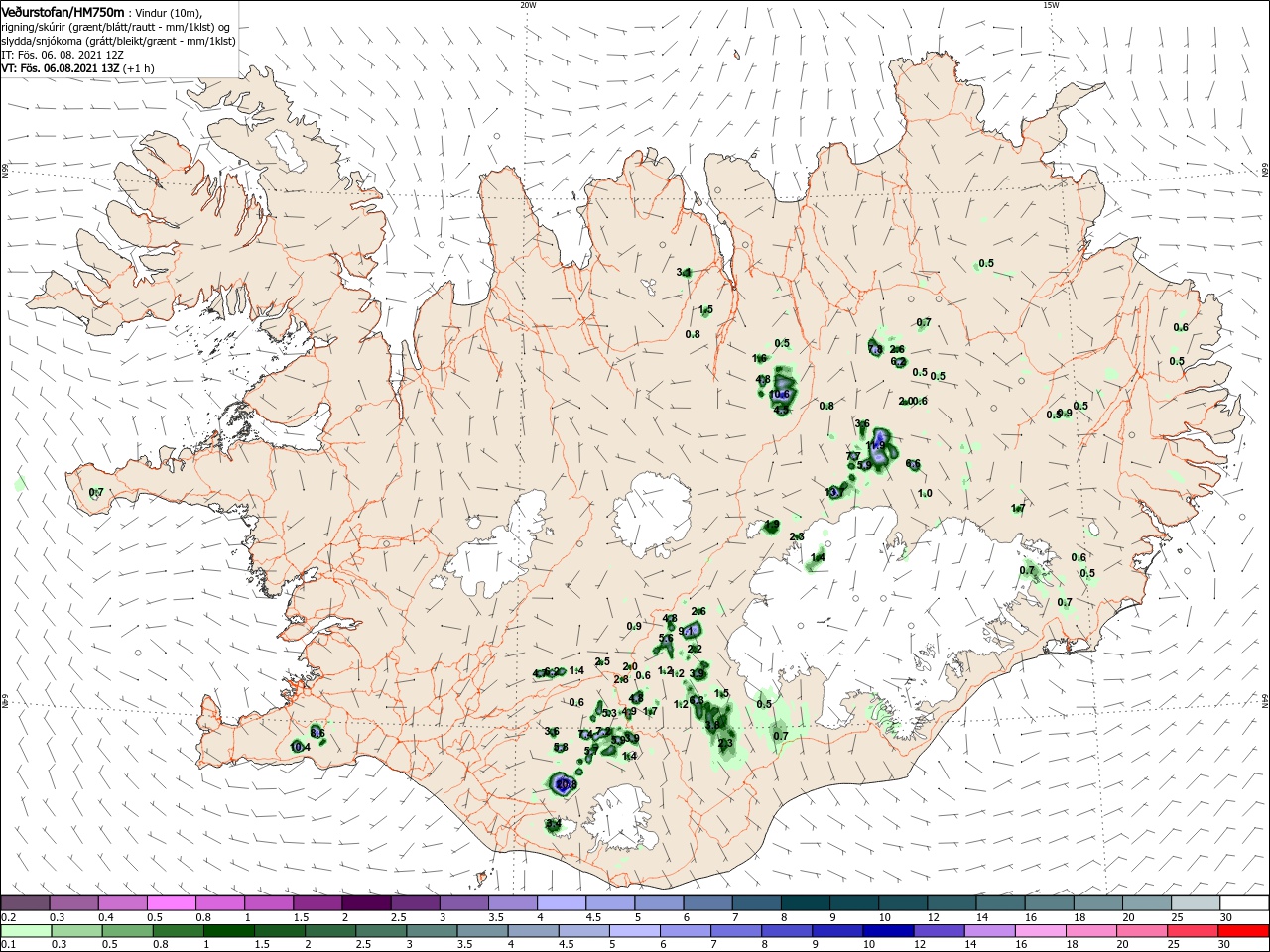
Task: Click the 10.4 precipitation value
Action: pyautogui.click(x=300, y=747)
